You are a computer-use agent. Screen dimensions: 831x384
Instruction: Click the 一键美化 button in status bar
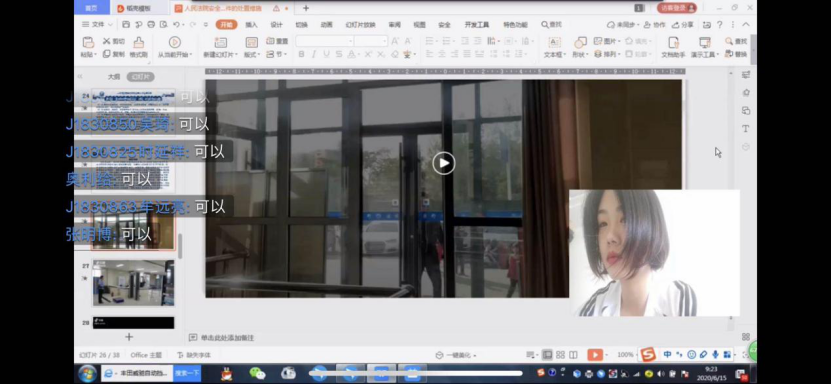[456, 355]
